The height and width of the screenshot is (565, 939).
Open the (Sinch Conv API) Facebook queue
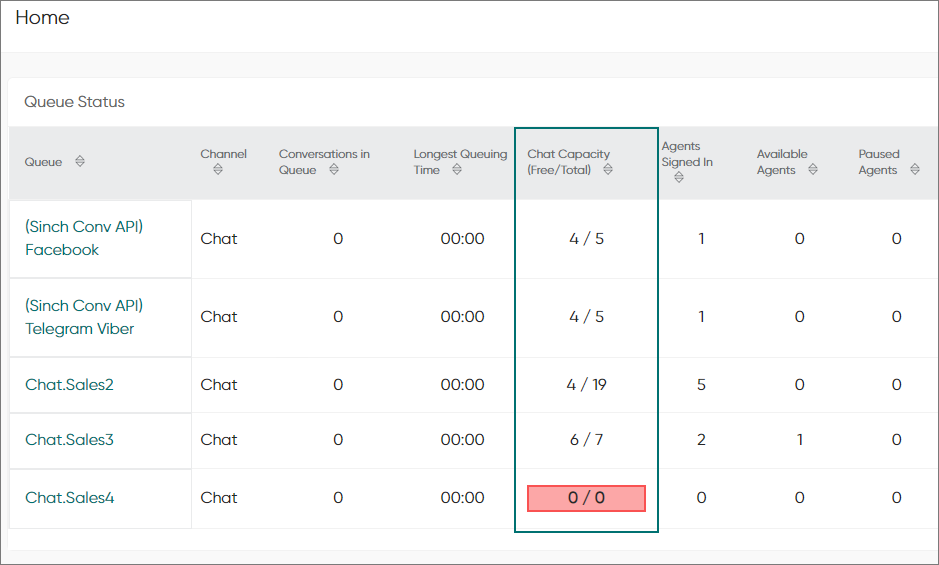pos(84,238)
